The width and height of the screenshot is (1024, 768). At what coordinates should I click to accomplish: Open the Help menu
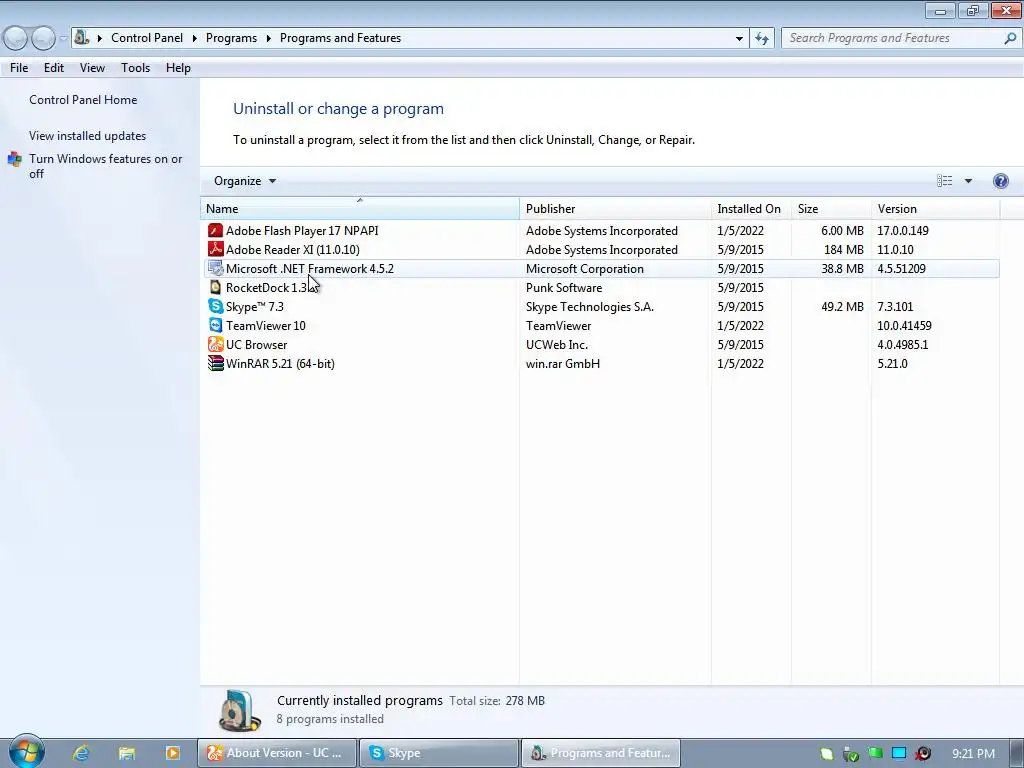[x=178, y=68]
